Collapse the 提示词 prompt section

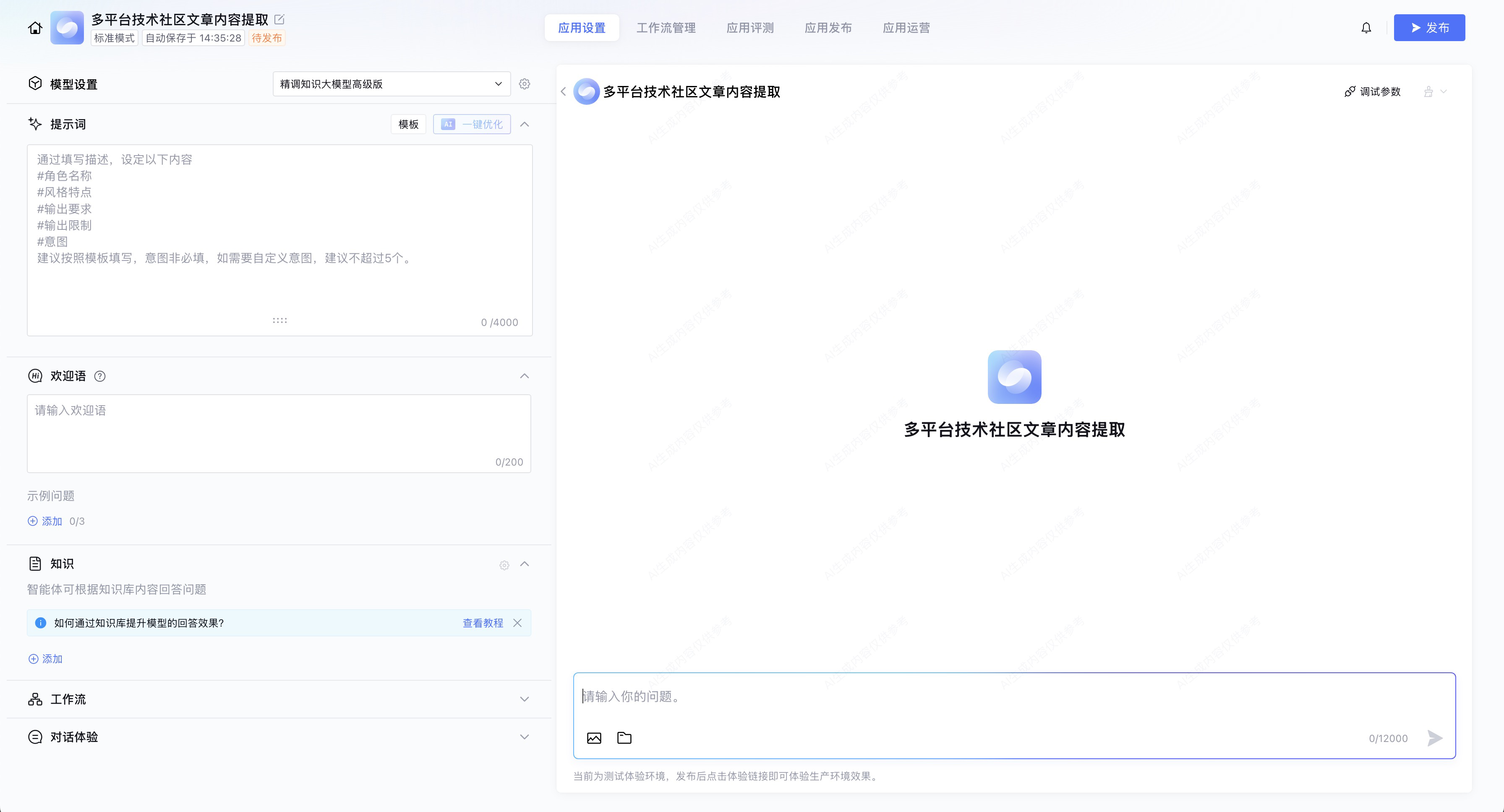coord(524,124)
